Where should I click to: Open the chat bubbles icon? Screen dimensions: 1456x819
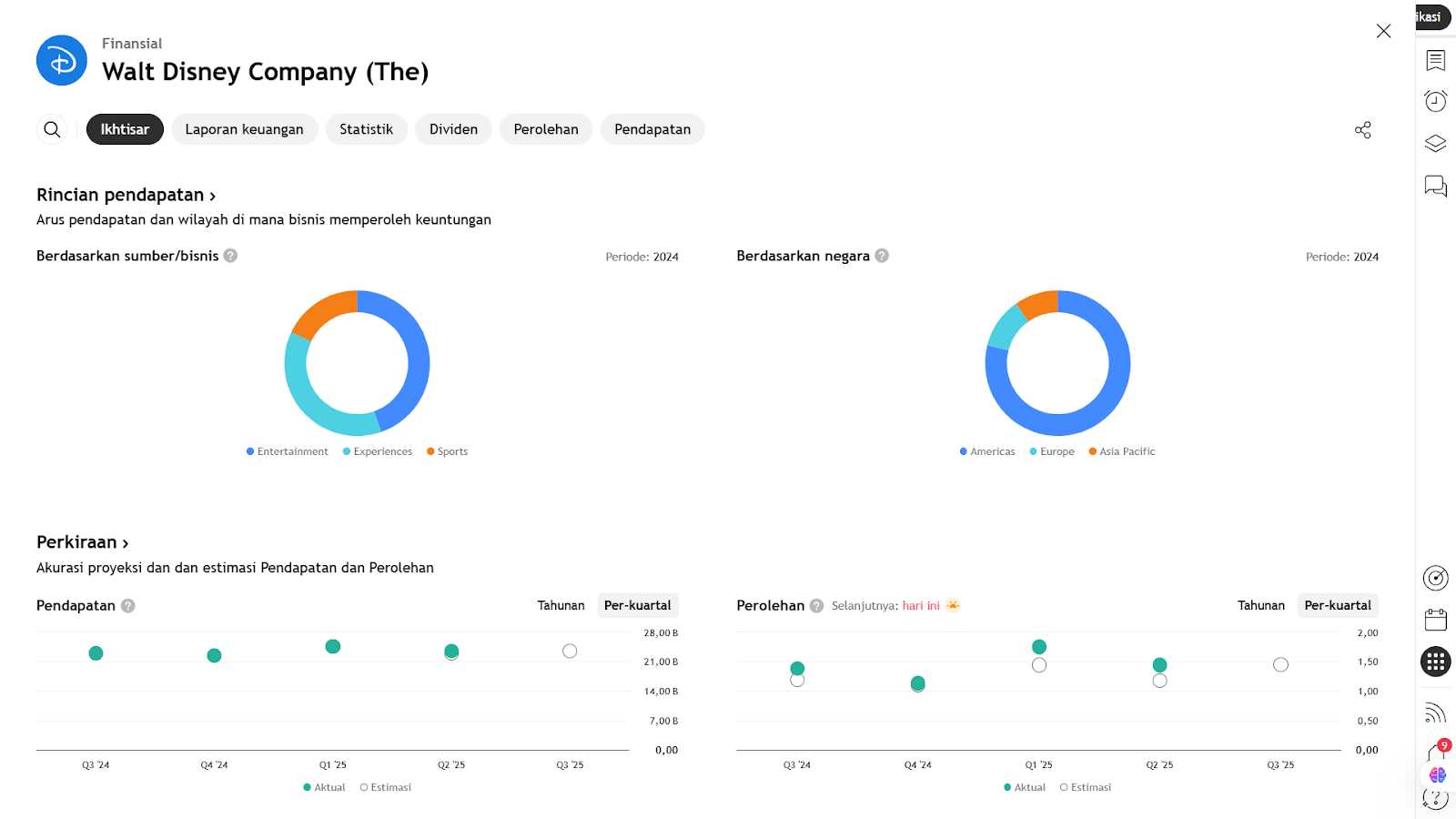pyautogui.click(x=1435, y=187)
